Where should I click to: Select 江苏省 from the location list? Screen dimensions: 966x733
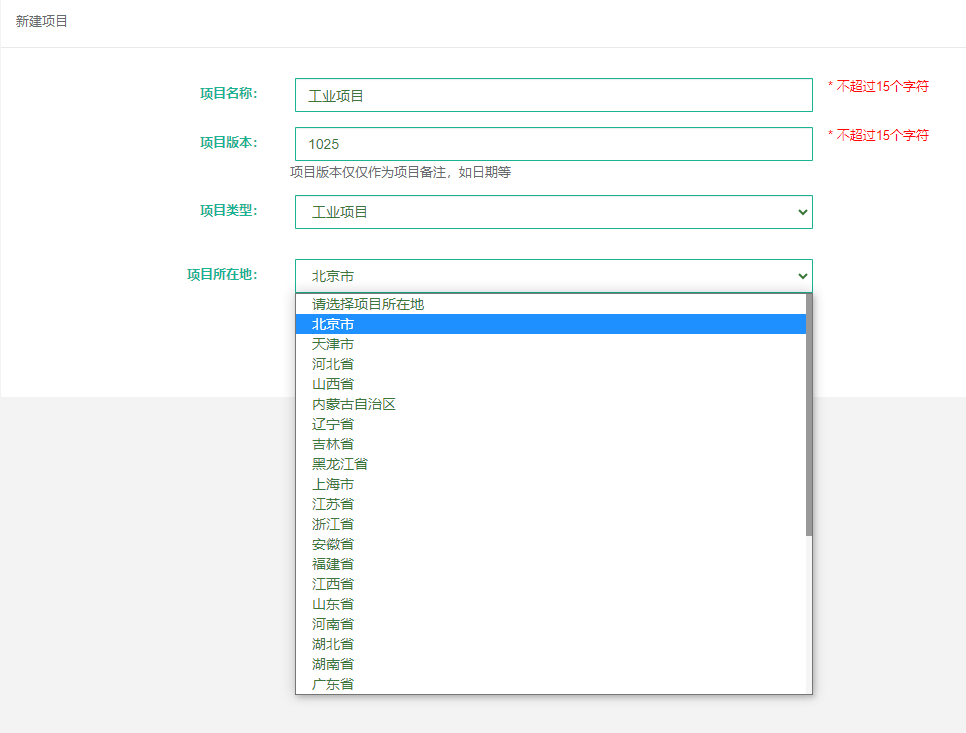tap(550, 504)
